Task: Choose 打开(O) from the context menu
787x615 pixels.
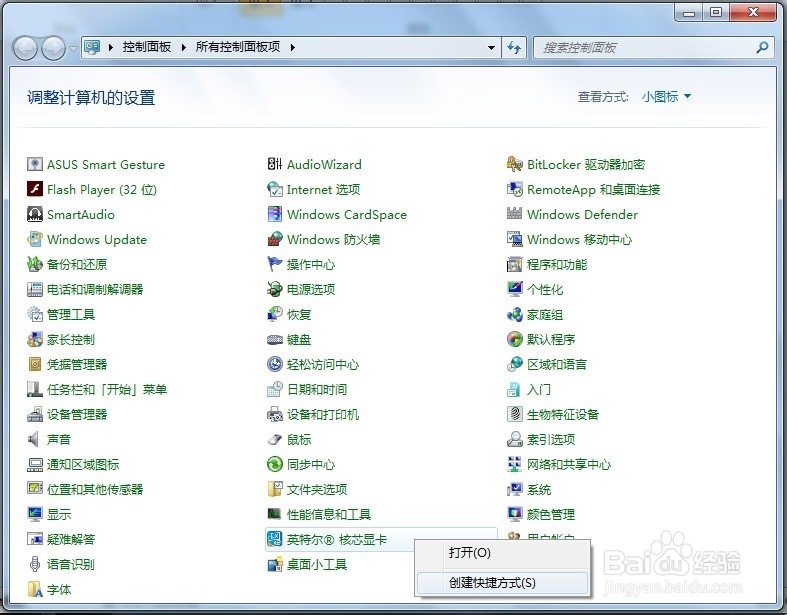Action: pyautogui.click(x=502, y=553)
